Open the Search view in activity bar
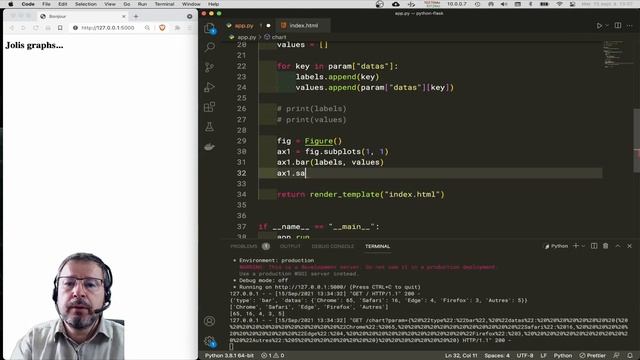Viewport: 640px width, 360px height. point(209,47)
